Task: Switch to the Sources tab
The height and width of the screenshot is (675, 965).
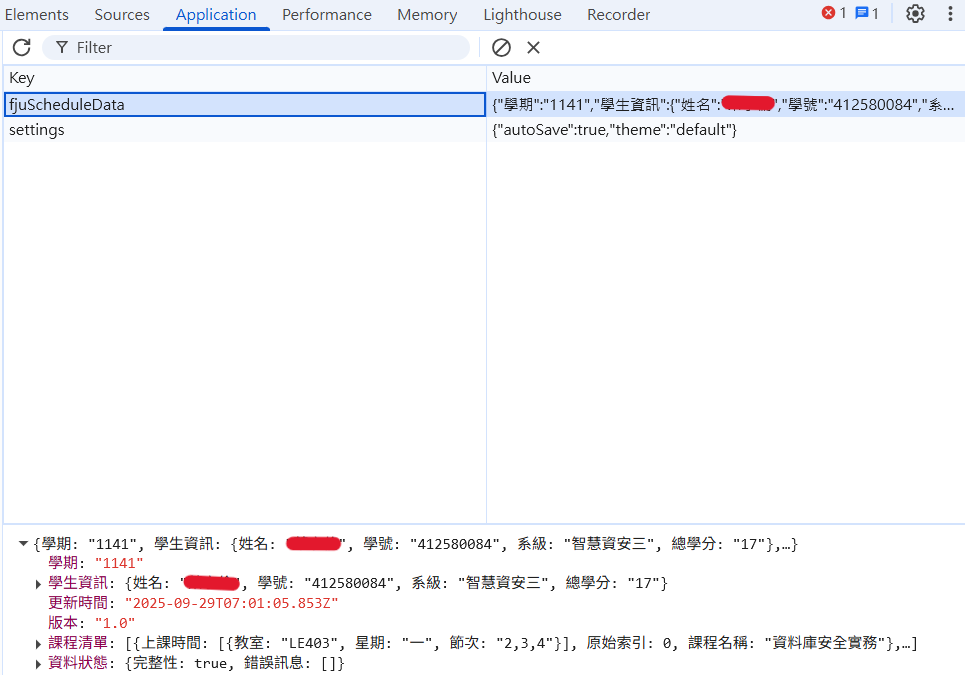Action: point(122,15)
